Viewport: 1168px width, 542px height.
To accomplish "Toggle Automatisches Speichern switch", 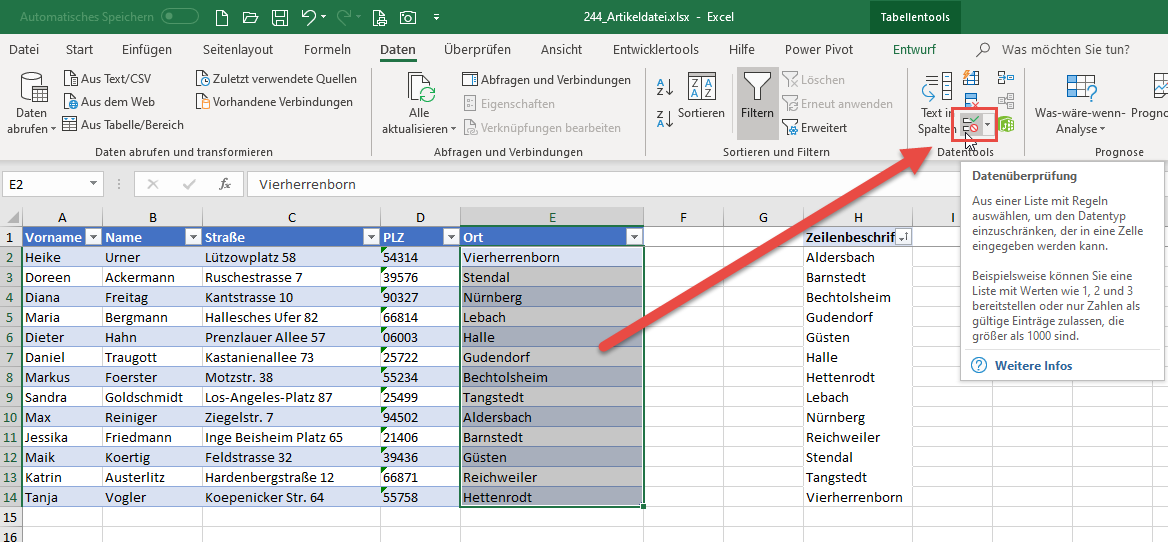I will (180, 16).
